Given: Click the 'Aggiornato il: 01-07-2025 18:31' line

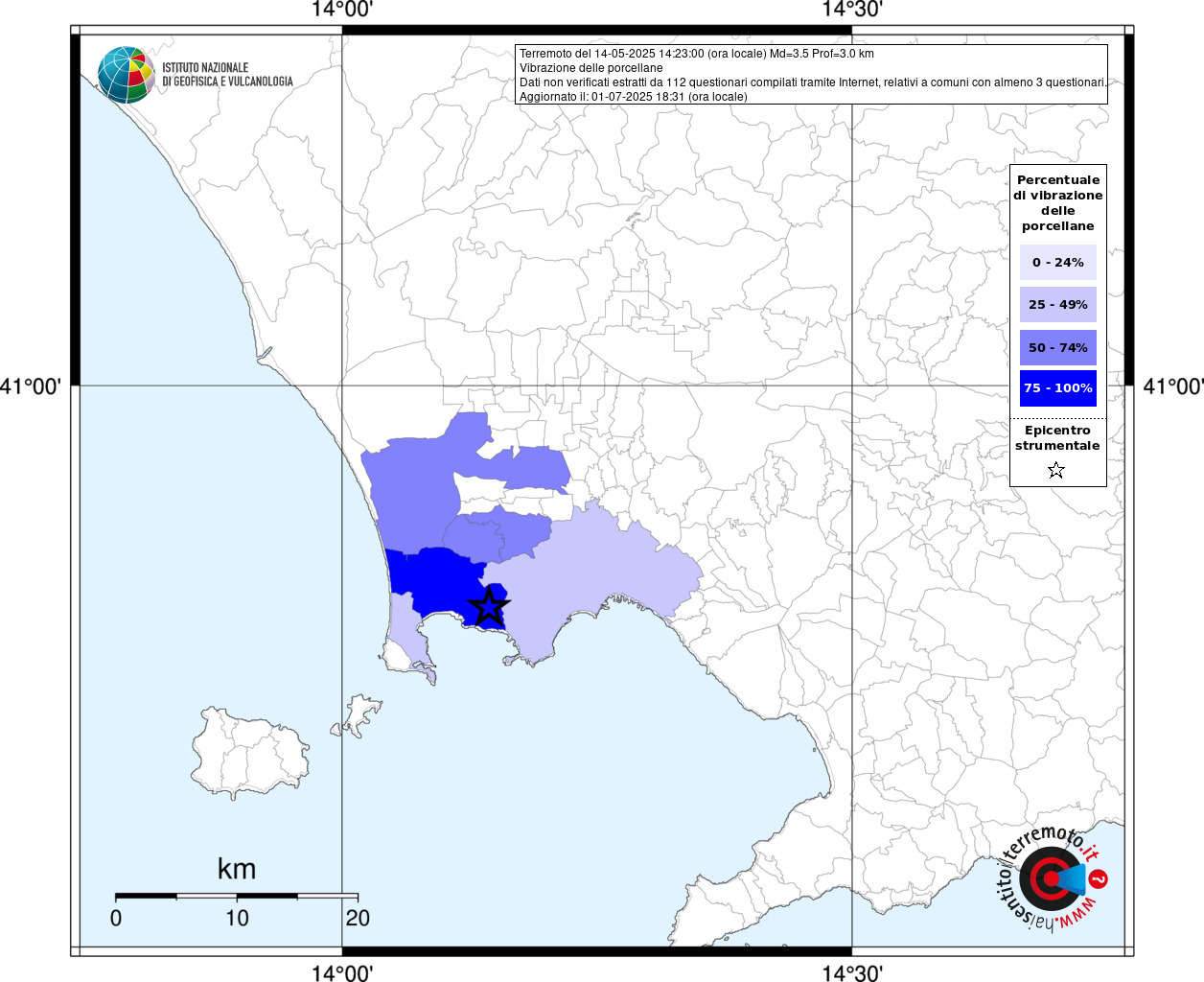Looking at the screenshot, I should (634, 97).
